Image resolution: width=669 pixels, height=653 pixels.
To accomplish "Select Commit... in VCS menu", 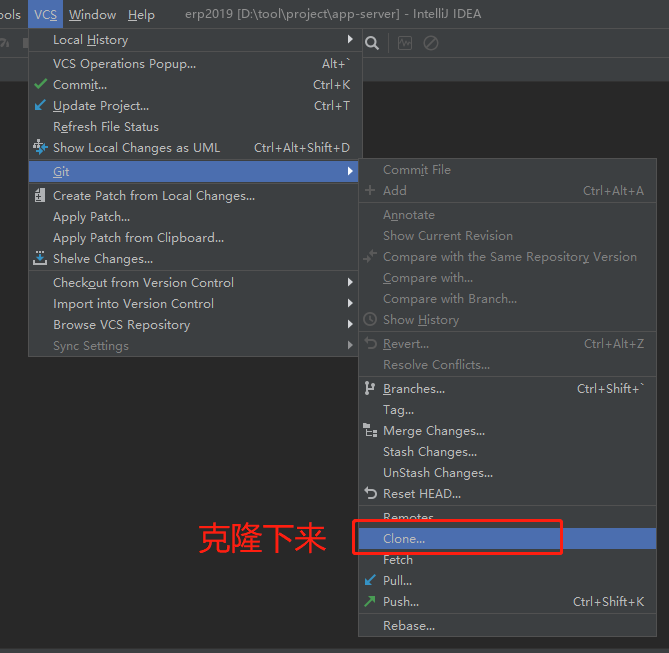I will click(195, 85).
